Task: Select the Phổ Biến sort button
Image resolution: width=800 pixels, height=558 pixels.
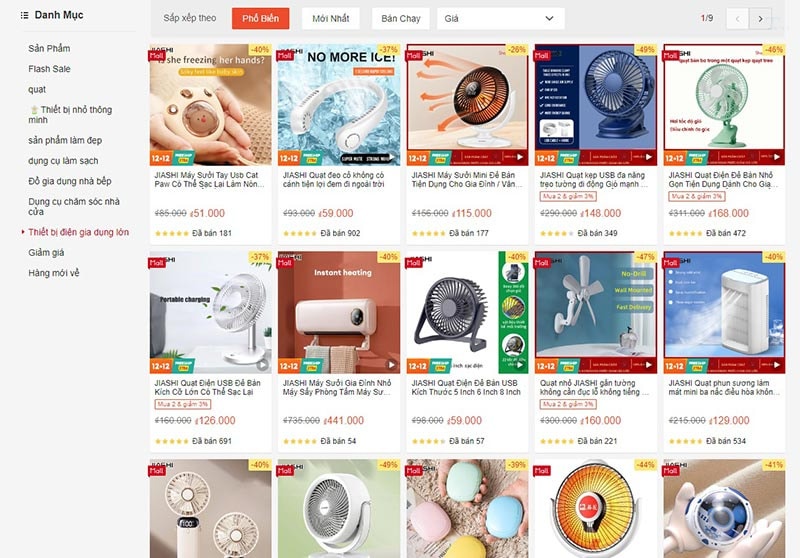Action: point(260,18)
